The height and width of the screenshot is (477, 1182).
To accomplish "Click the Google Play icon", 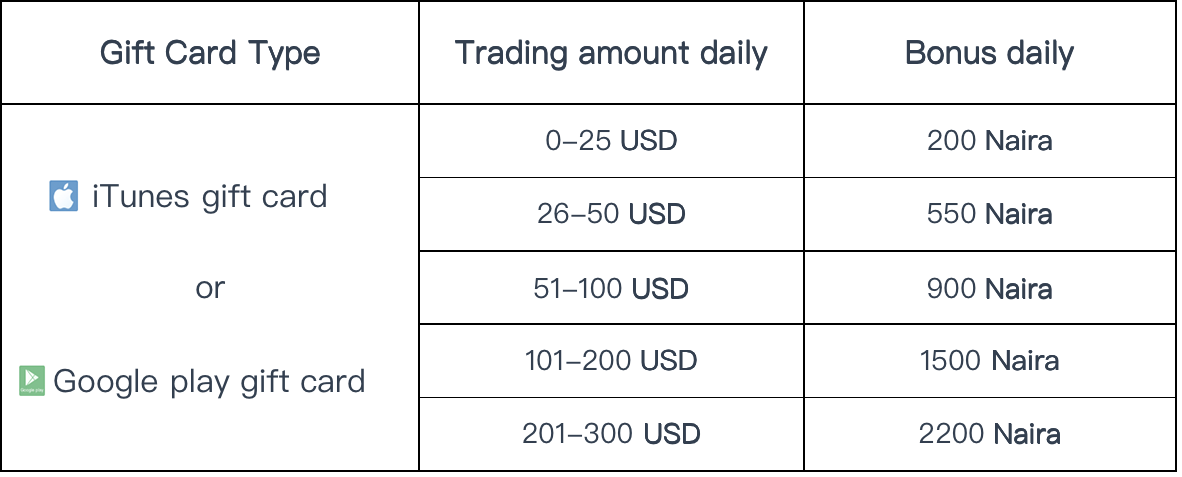I will (x=32, y=381).
